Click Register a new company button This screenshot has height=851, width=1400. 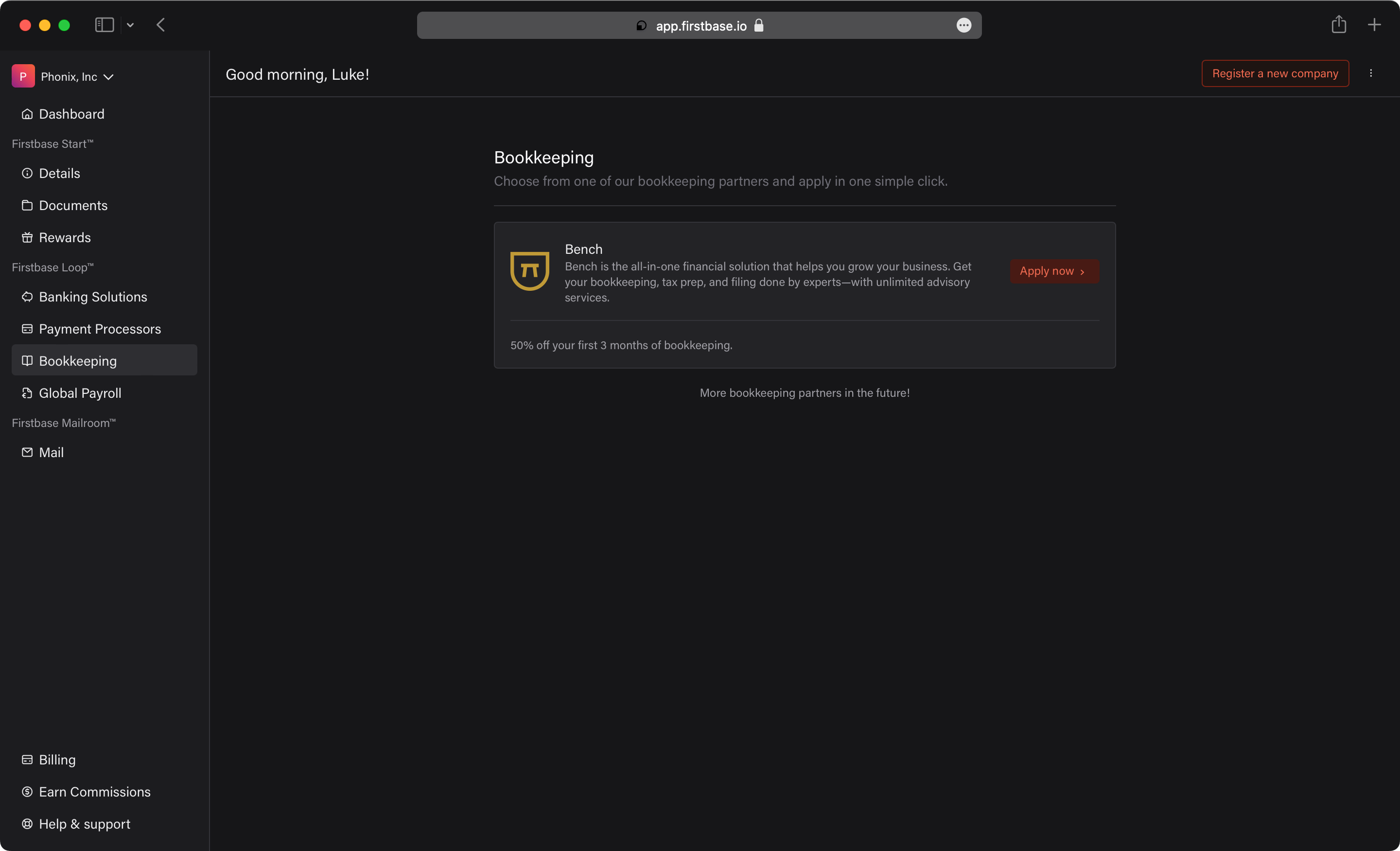pyautogui.click(x=1275, y=73)
